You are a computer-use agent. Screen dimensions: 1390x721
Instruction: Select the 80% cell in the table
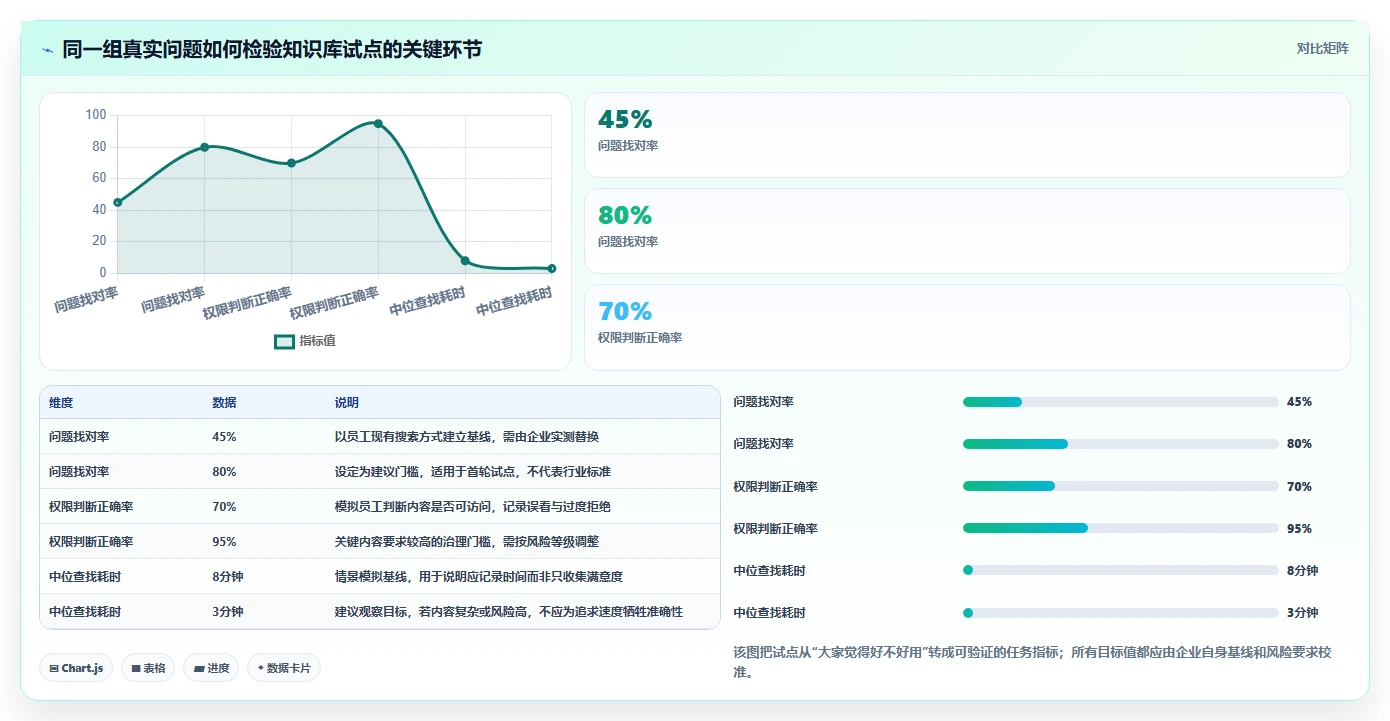coord(224,472)
